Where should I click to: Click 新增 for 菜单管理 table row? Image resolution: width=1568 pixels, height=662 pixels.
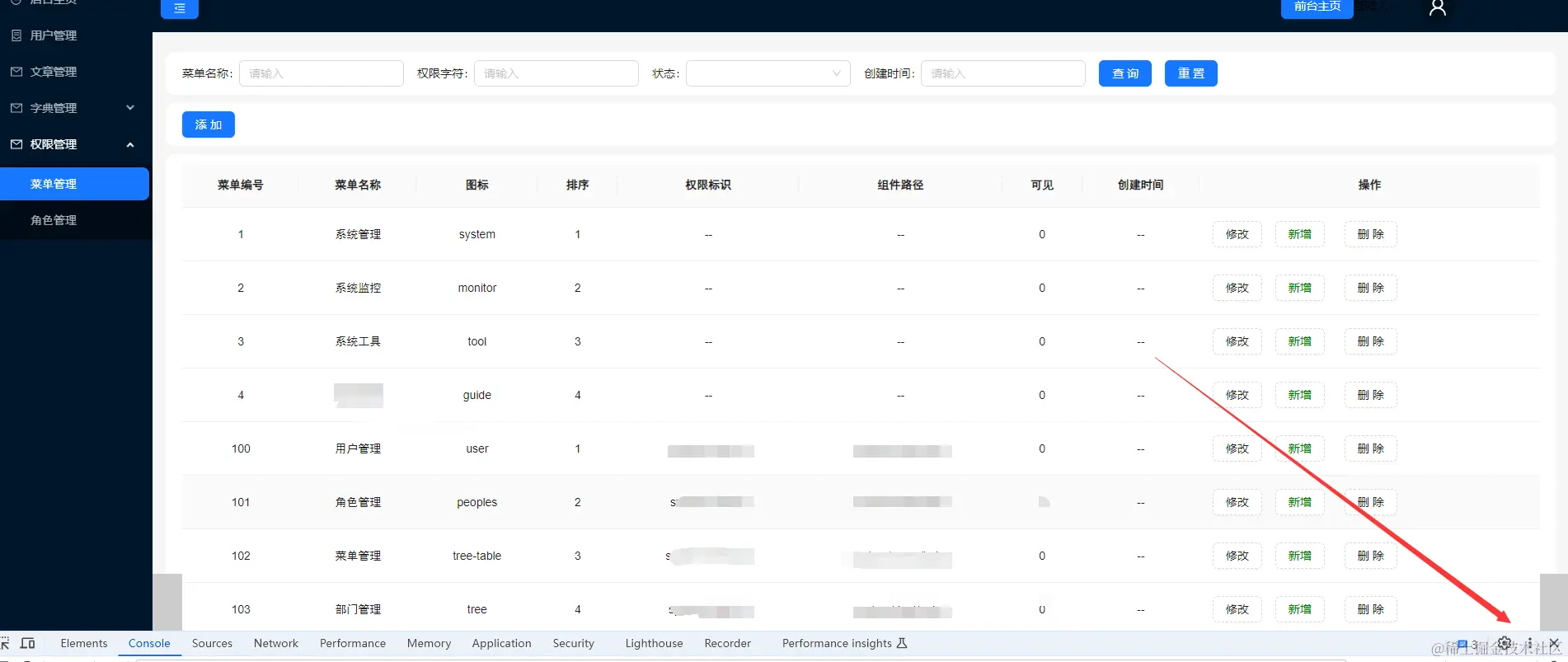pyautogui.click(x=1299, y=556)
